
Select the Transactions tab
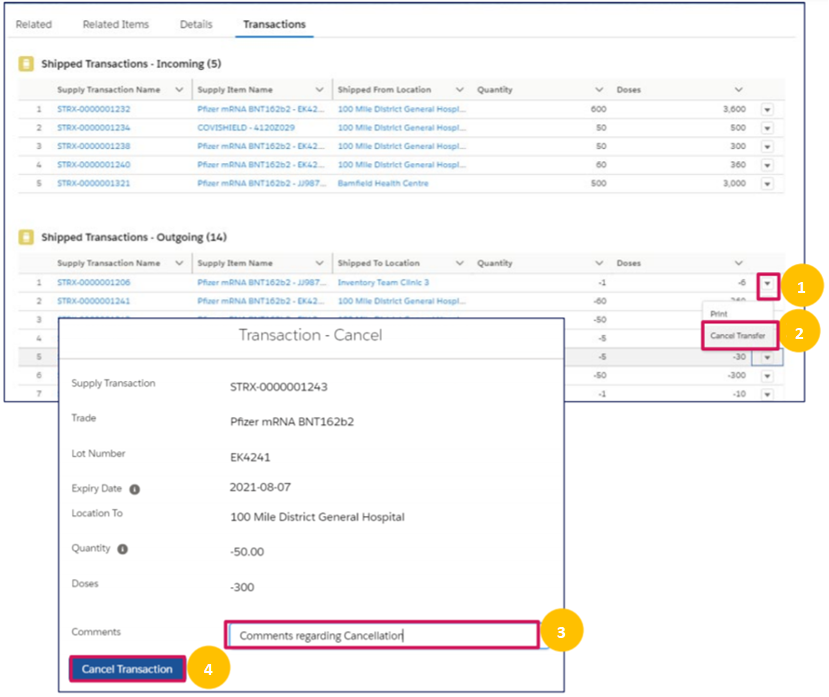274,24
